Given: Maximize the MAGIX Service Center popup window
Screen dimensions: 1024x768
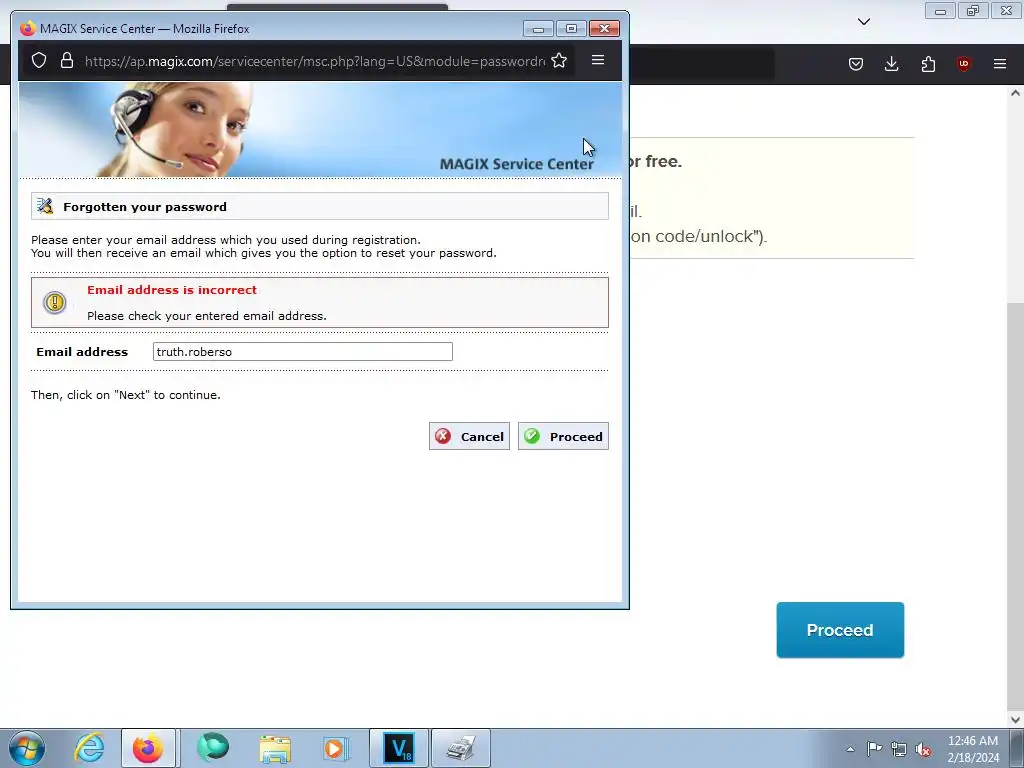Looking at the screenshot, I should coord(571,29).
